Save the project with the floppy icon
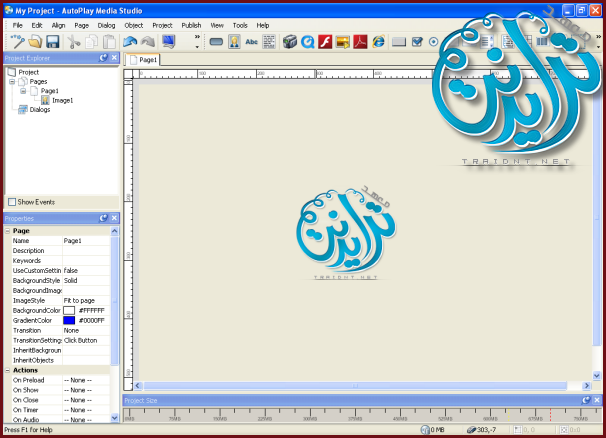Image resolution: width=606 pixels, height=438 pixels. 53,41
